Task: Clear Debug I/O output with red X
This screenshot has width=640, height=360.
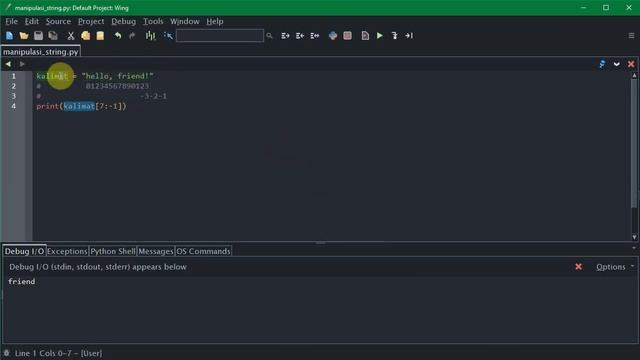Action: 578,267
